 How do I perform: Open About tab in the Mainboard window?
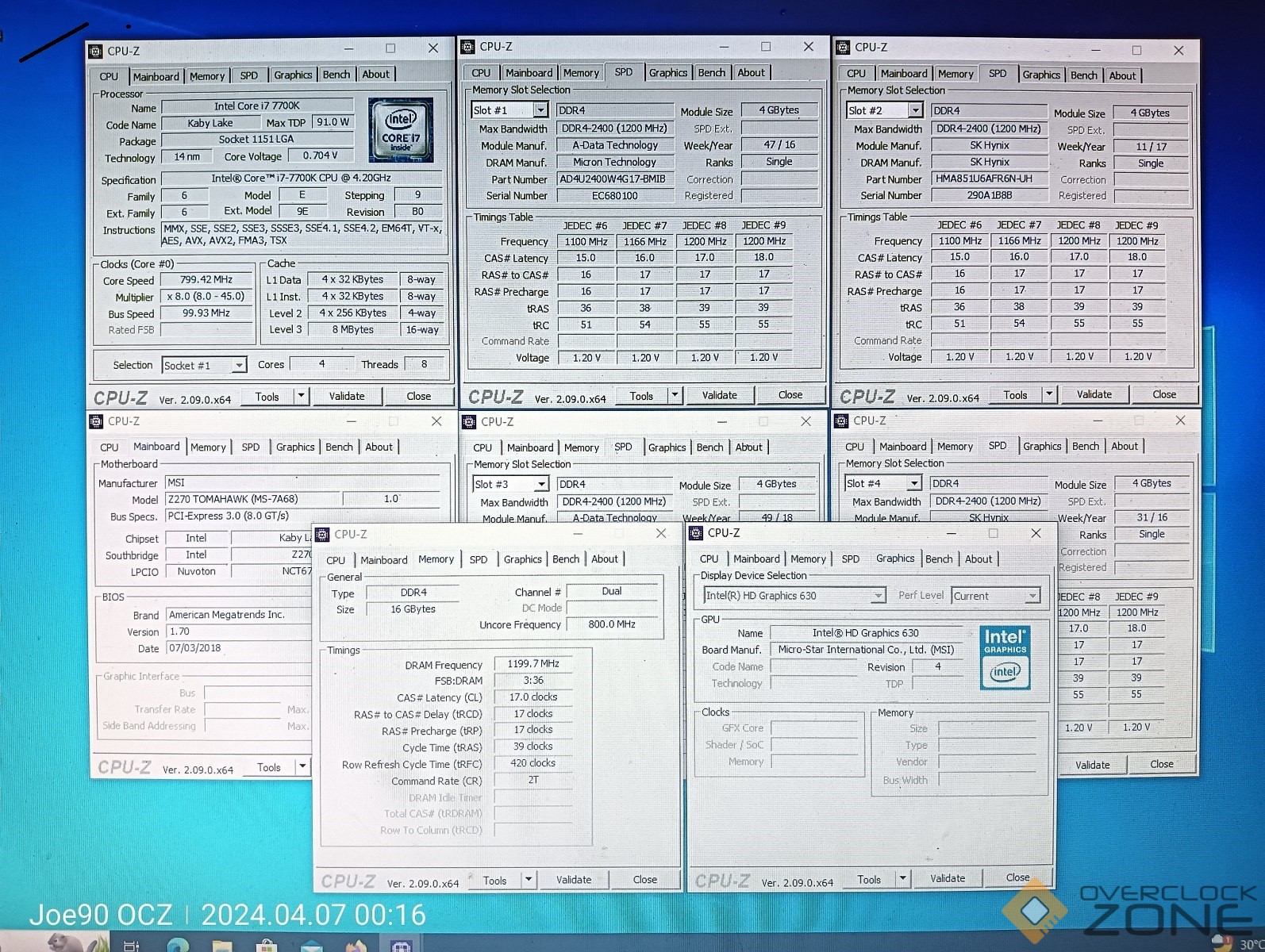pos(379,447)
